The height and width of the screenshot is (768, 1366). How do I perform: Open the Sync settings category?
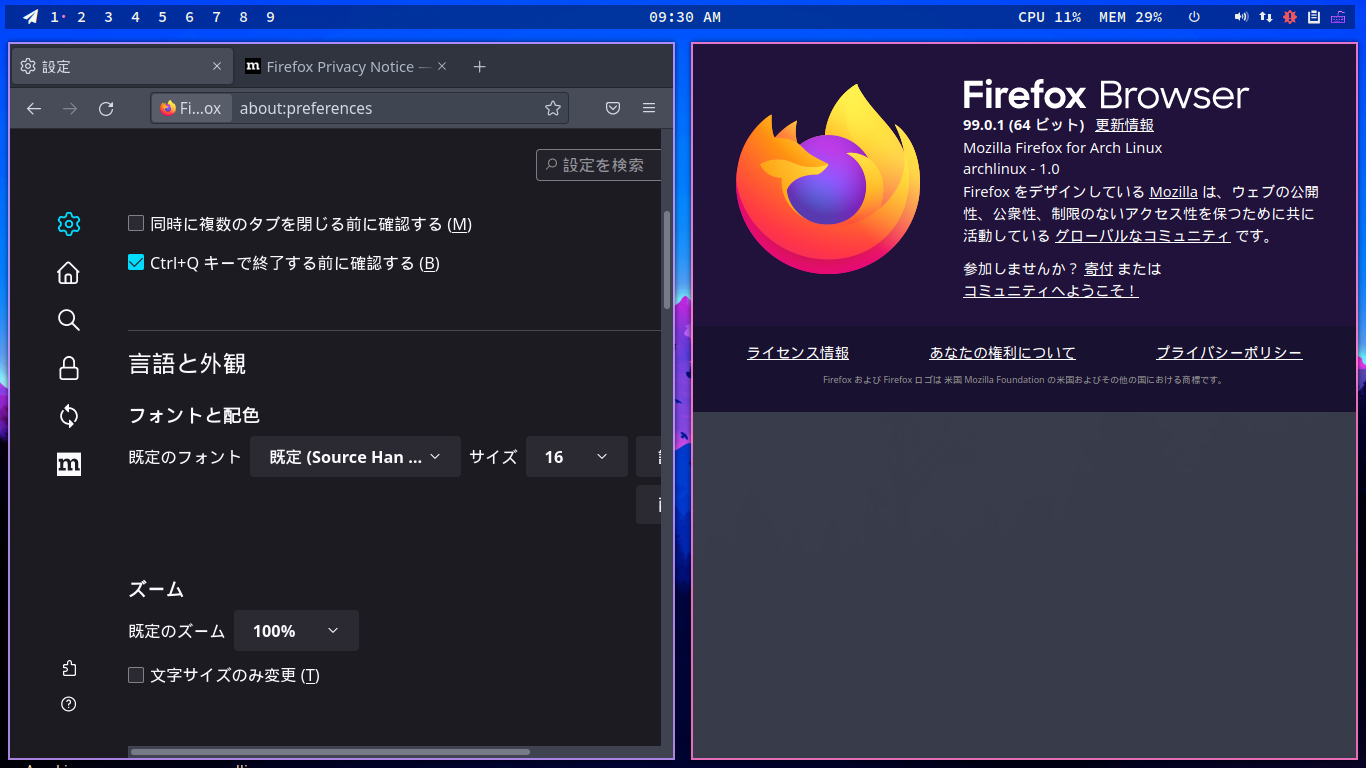(x=68, y=416)
